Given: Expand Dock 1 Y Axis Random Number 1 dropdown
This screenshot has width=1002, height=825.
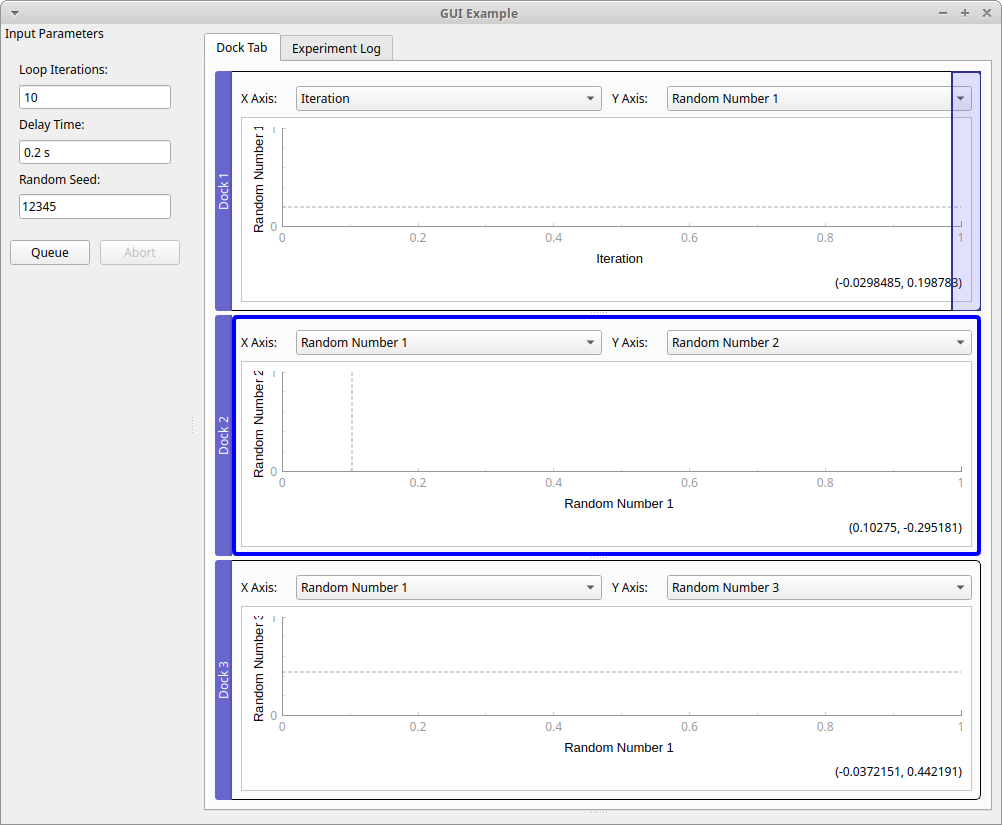Looking at the screenshot, I should [818, 99].
